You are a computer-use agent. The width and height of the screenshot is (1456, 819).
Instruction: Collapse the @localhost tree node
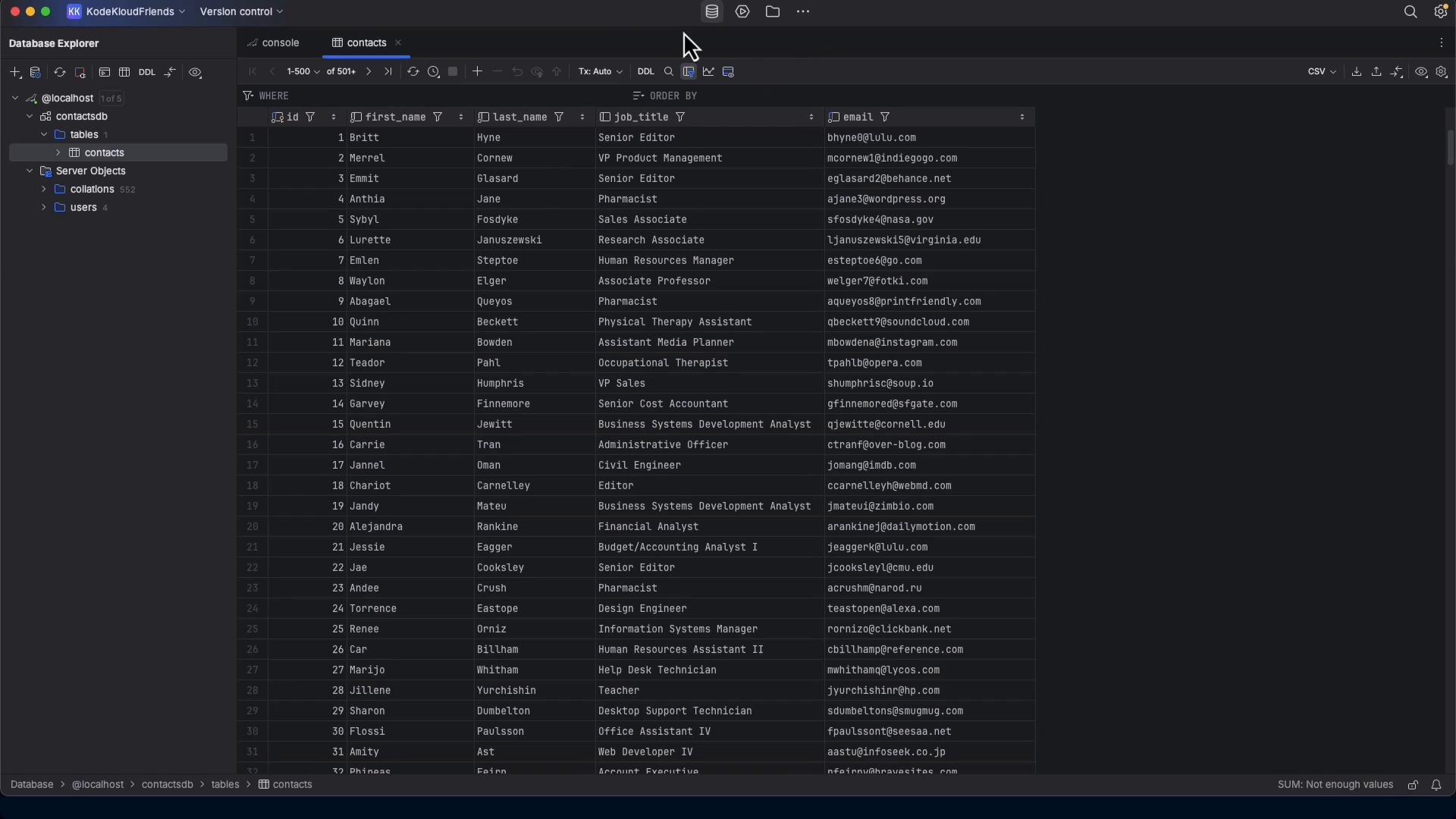click(x=15, y=99)
